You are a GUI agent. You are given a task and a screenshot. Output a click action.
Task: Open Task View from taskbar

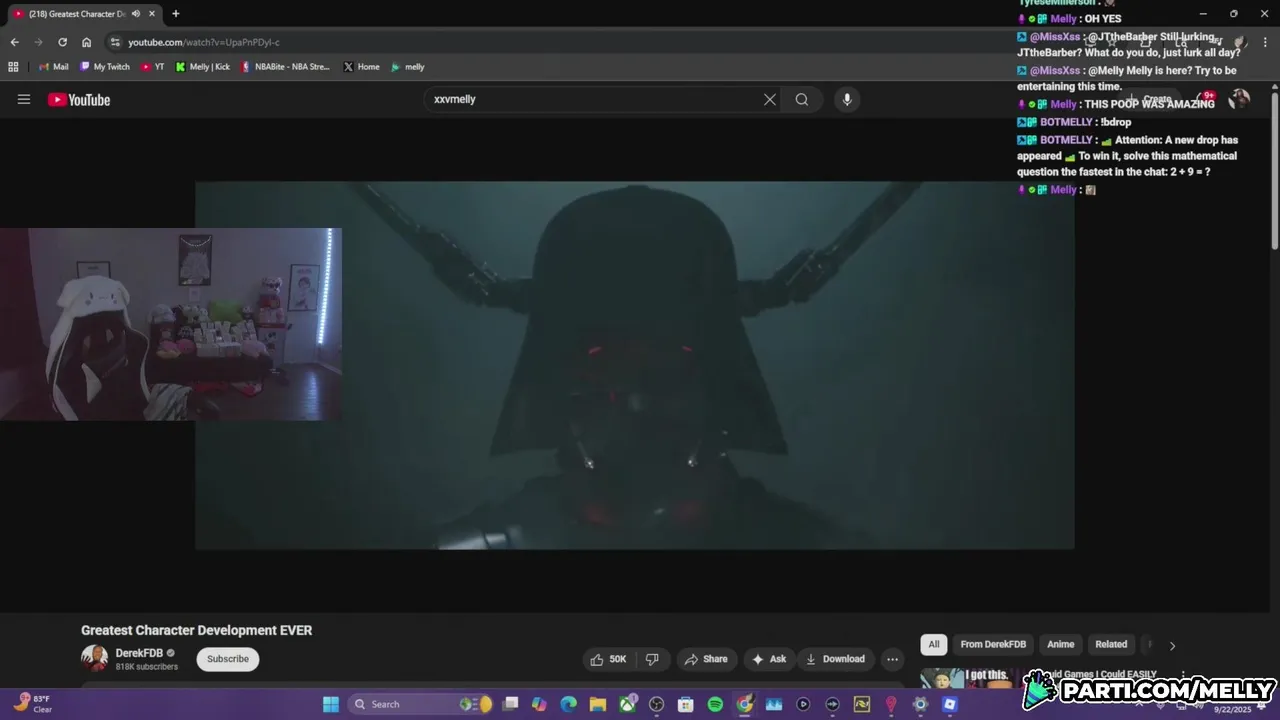point(510,704)
